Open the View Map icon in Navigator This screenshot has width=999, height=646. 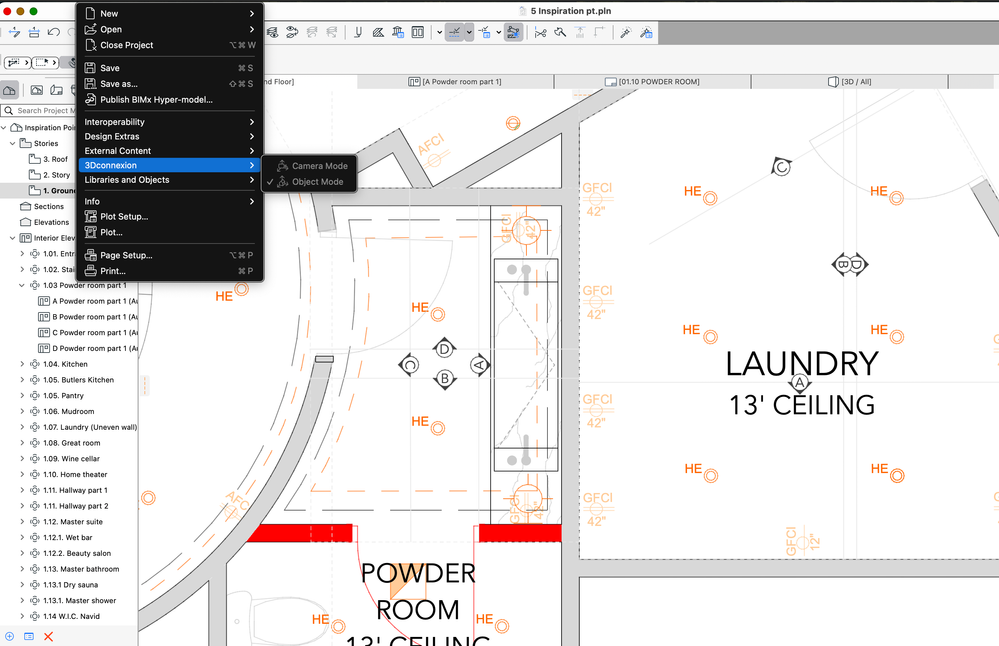pos(37,90)
